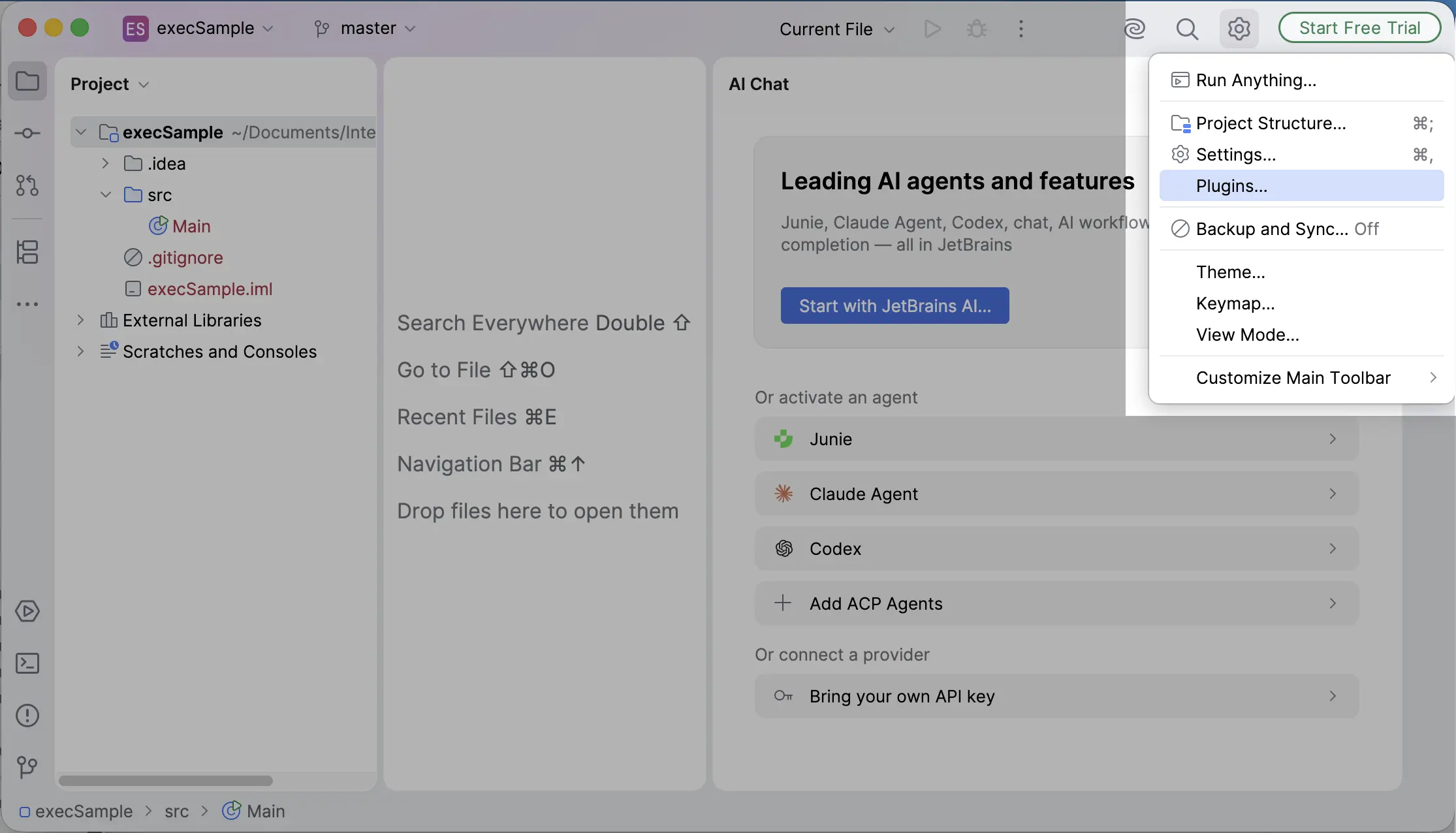Click the Debug bug icon in toolbar
Viewport: 1456px width, 833px height.
tap(977, 29)
